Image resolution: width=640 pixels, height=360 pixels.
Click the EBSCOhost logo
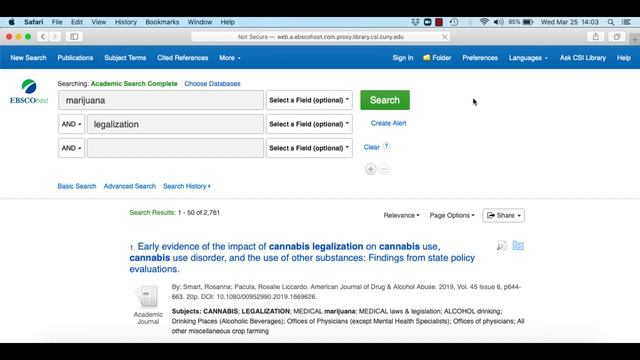point(29,91)
